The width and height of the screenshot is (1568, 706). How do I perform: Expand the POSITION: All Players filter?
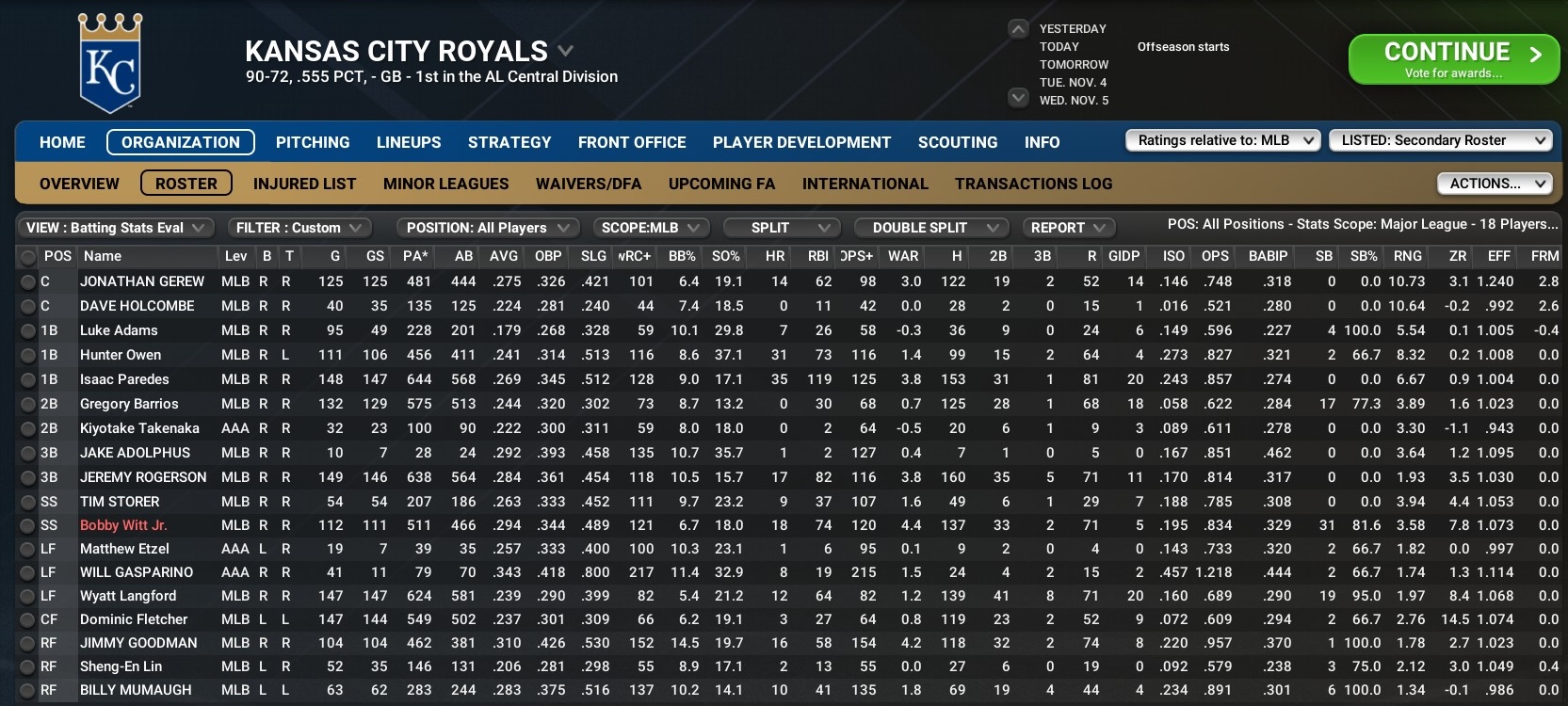coord(488,228)
